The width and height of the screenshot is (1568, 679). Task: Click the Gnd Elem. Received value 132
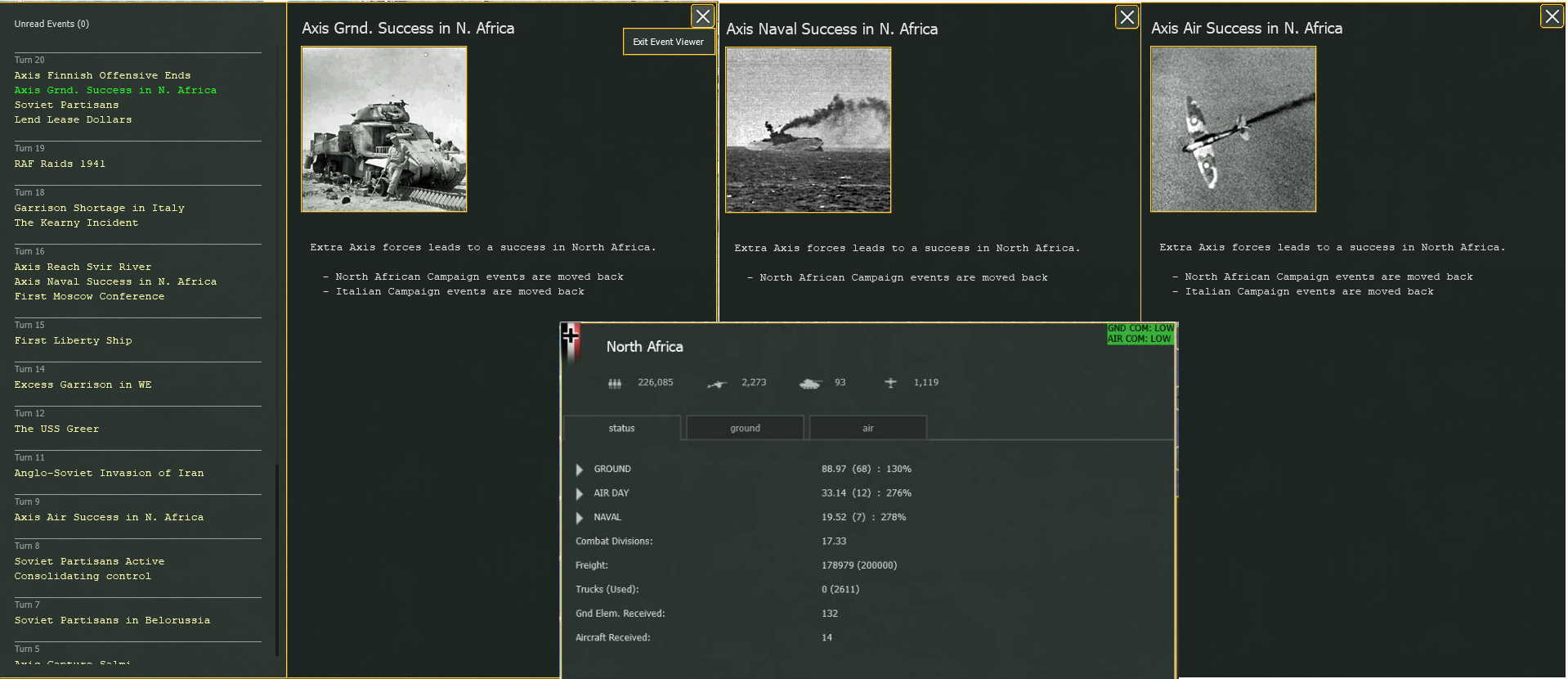[830, 614]
